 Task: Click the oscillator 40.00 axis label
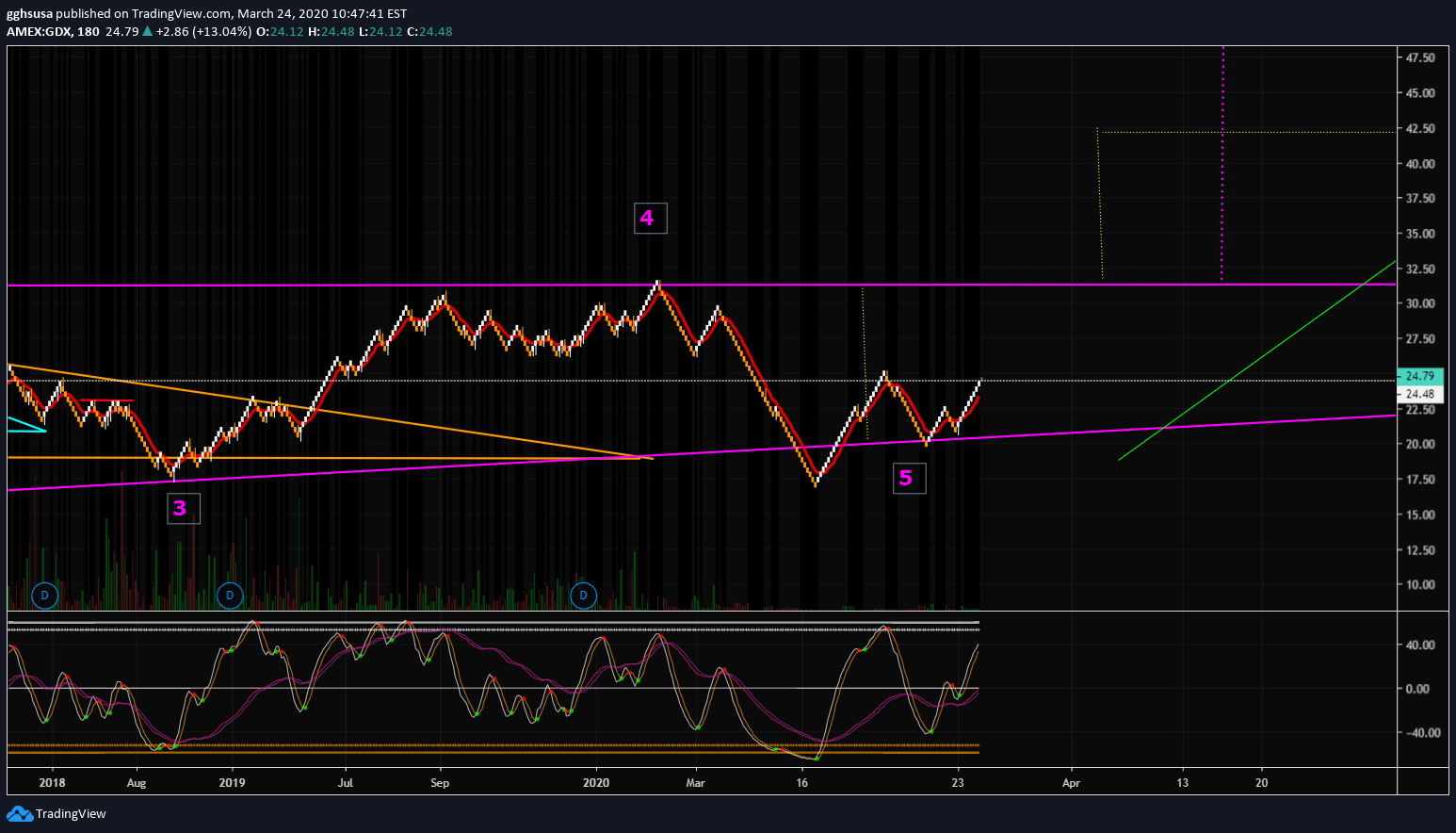pos(1420,645)
